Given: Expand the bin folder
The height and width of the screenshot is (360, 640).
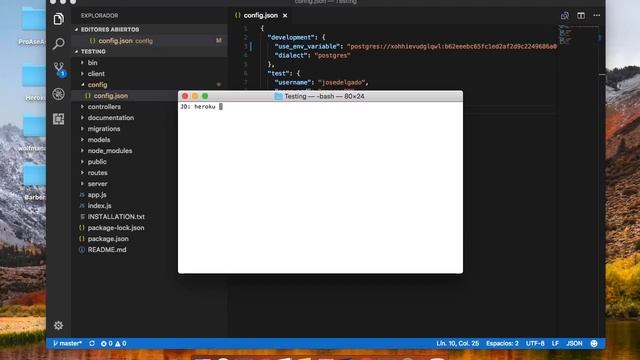Looking at the screenshot, I should click(92, 62).
